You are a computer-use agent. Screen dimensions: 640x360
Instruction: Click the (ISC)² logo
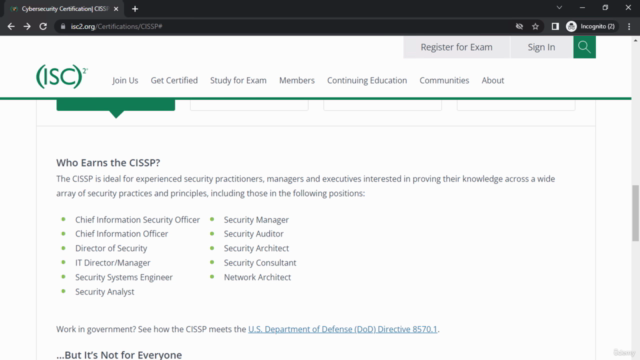tap(62, 76)
